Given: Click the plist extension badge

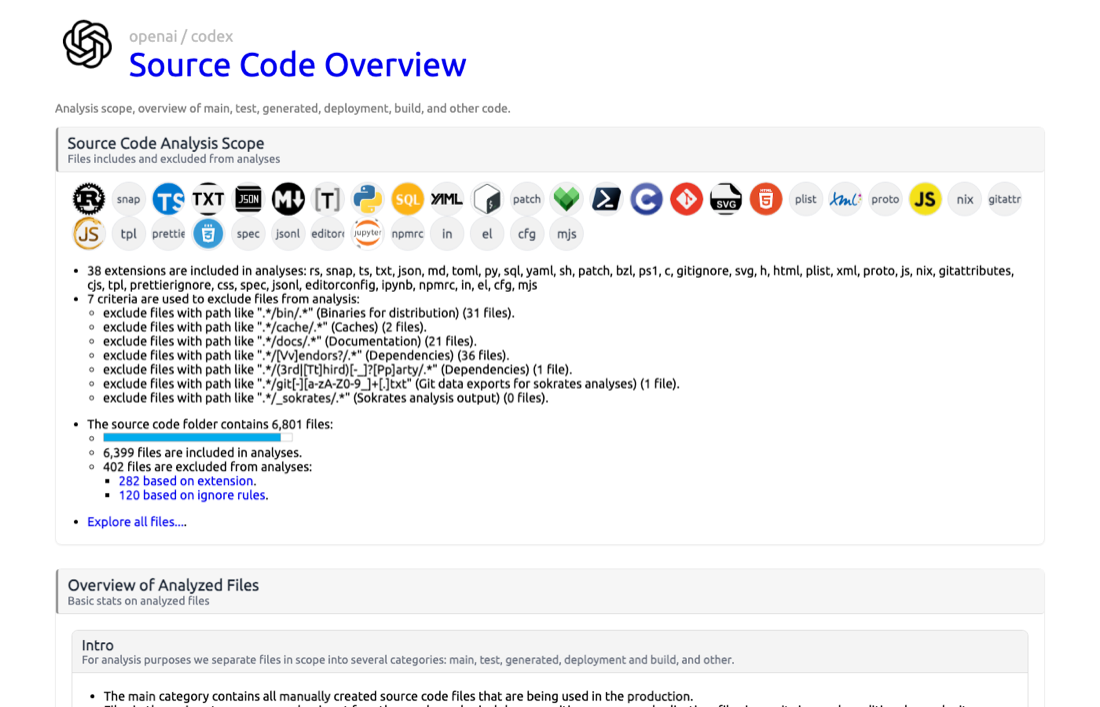Looking at the screenshot, I should (805, 199).
